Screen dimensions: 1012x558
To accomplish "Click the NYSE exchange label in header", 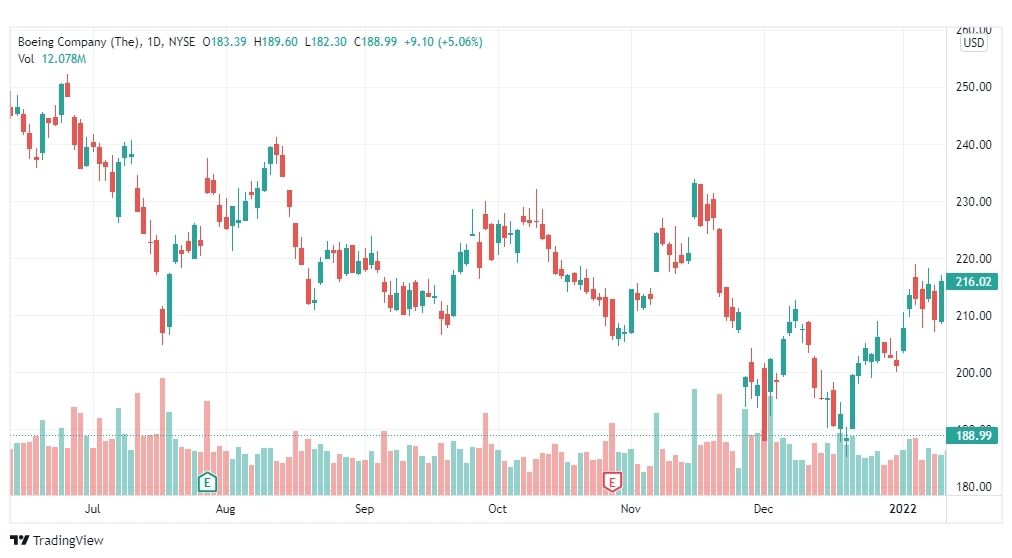I will pos(181,42).
